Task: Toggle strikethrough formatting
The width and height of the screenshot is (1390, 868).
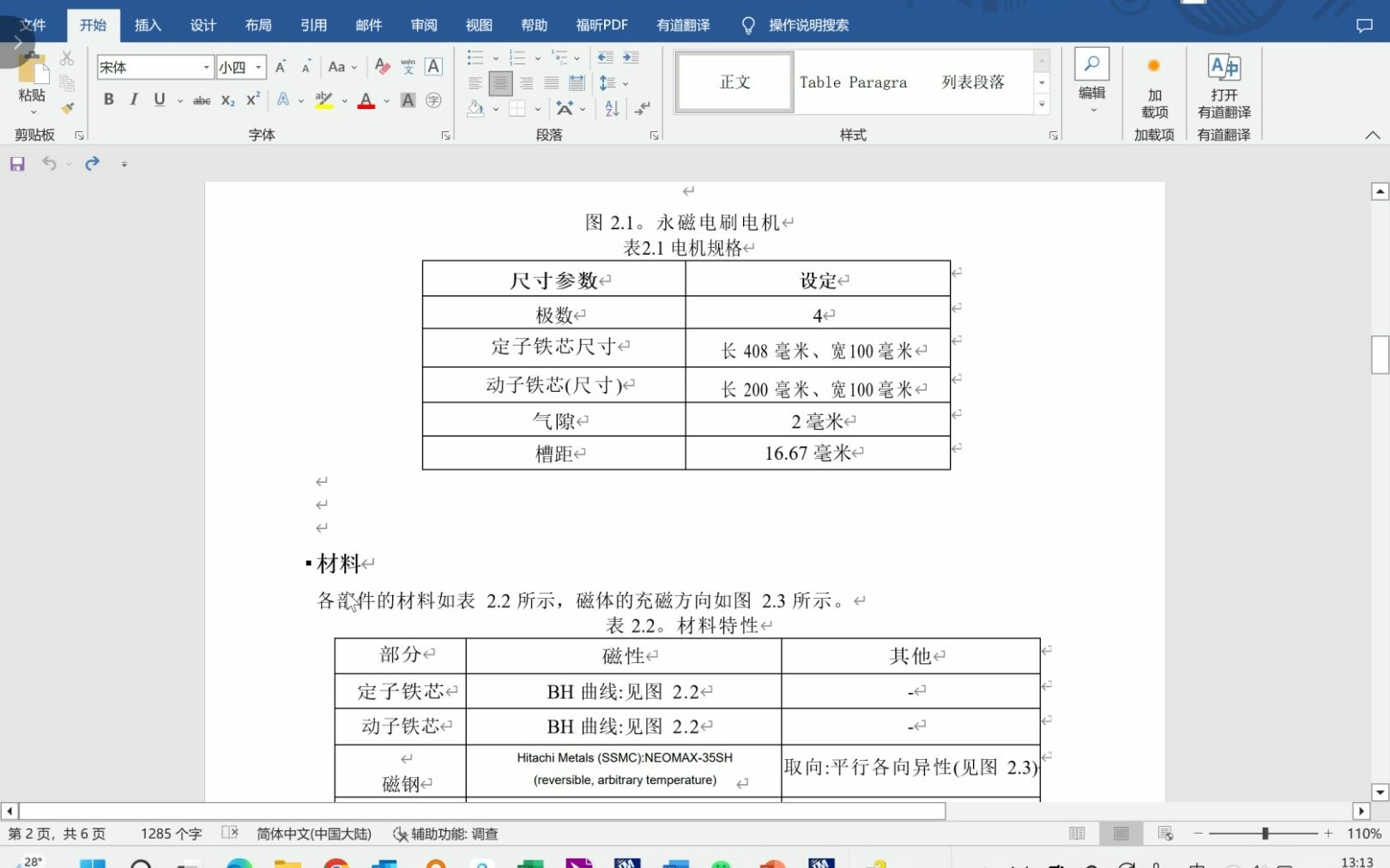Action: point(202,100)
